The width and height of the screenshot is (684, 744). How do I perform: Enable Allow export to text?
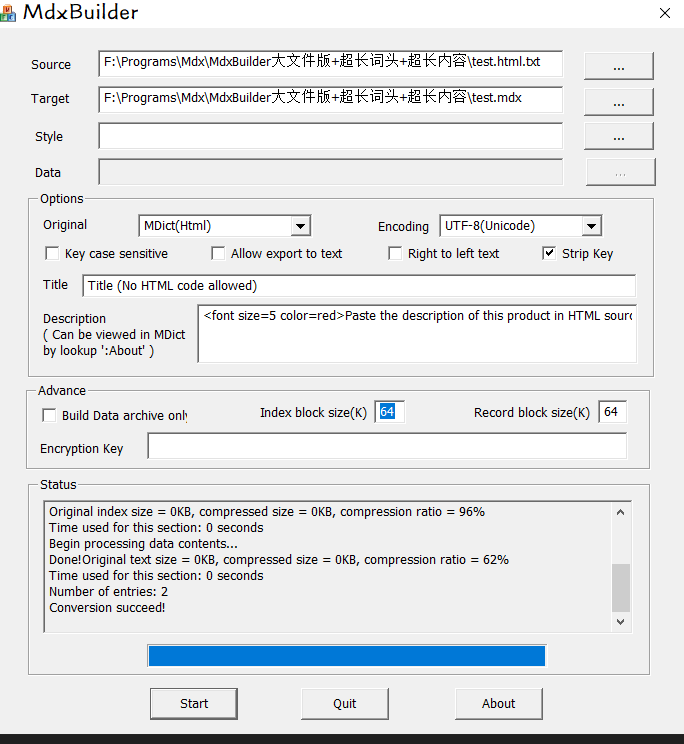pyautogui.click(x=218, y=254)
